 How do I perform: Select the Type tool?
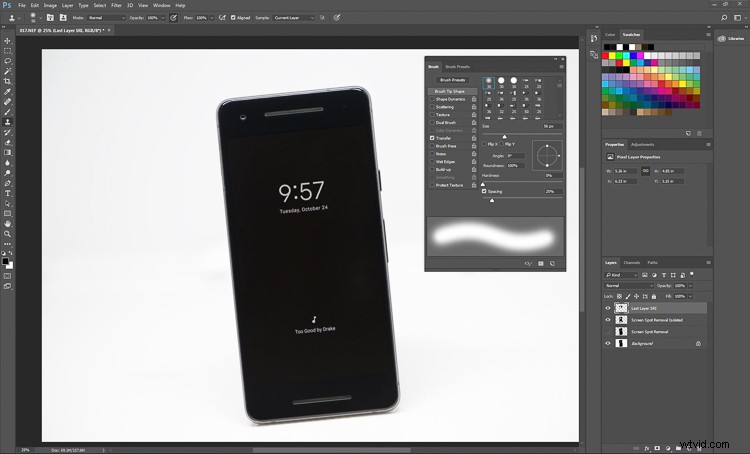coord(8,193)
